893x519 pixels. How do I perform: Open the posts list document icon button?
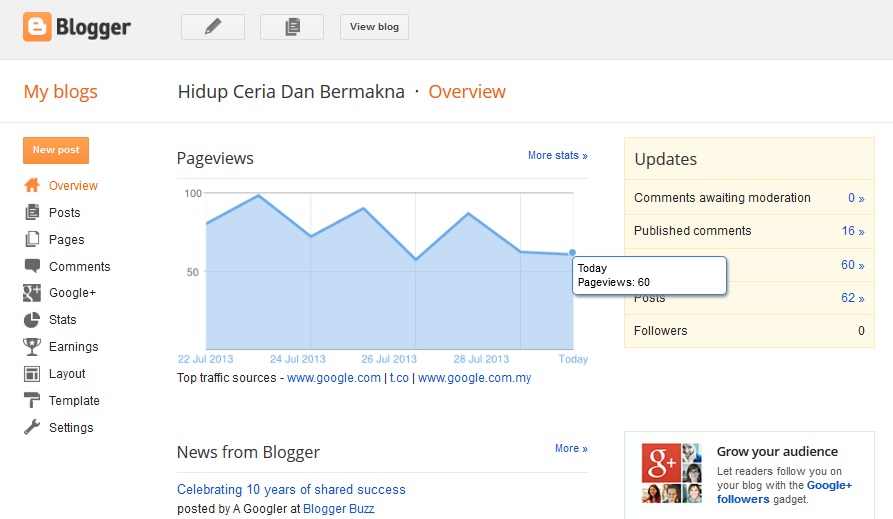pyautogui.click(x=292, y=27)
